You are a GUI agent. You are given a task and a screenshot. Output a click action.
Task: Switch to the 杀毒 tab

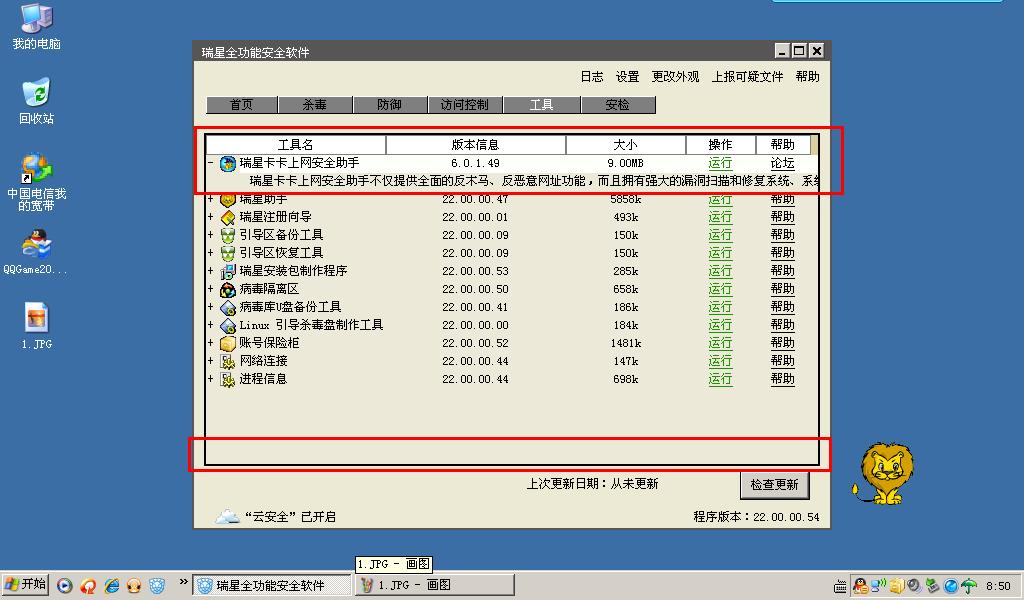tap(315, 104)
